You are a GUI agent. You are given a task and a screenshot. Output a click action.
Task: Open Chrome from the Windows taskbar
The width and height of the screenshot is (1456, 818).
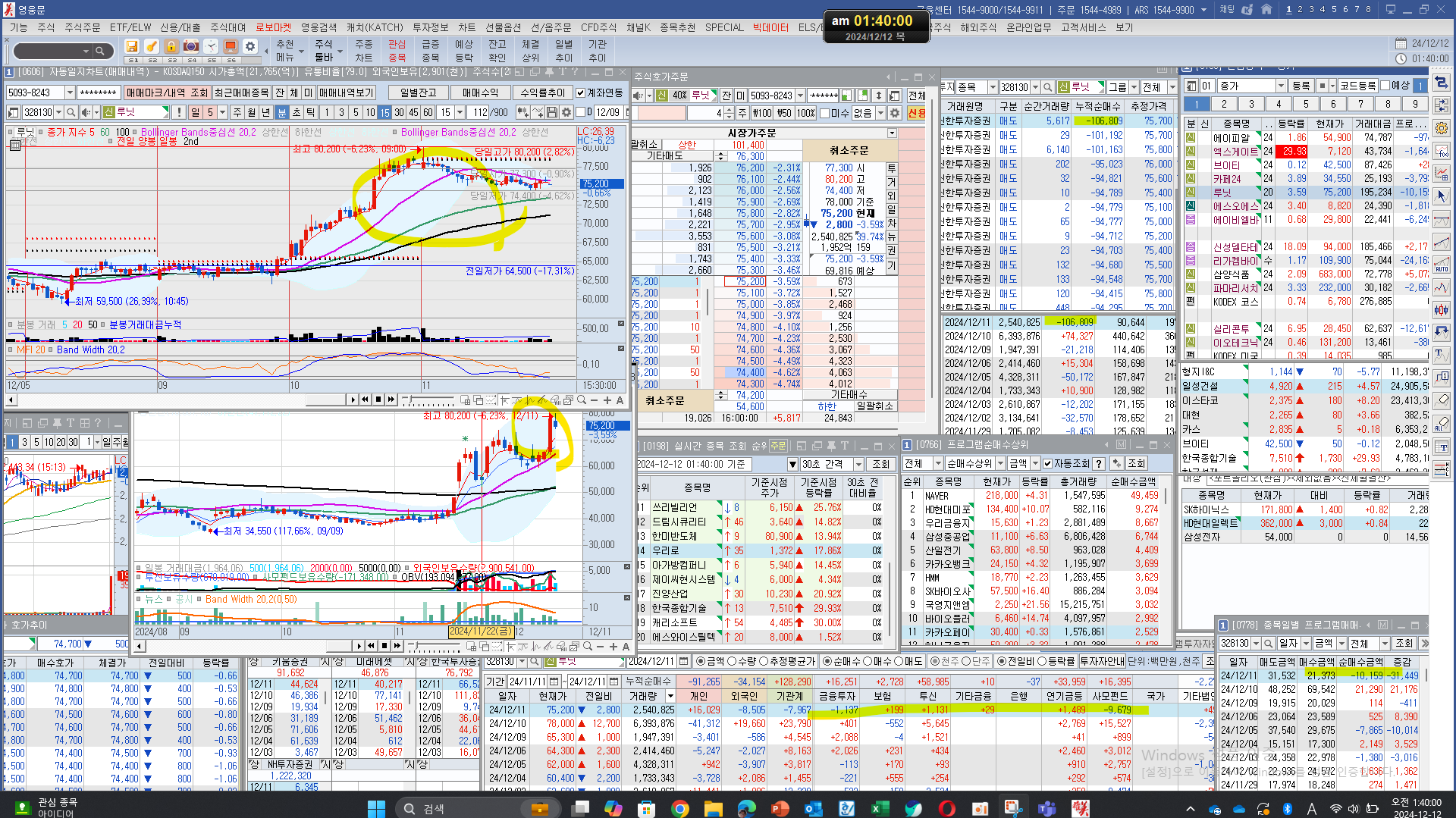click(x=679, y=808)
